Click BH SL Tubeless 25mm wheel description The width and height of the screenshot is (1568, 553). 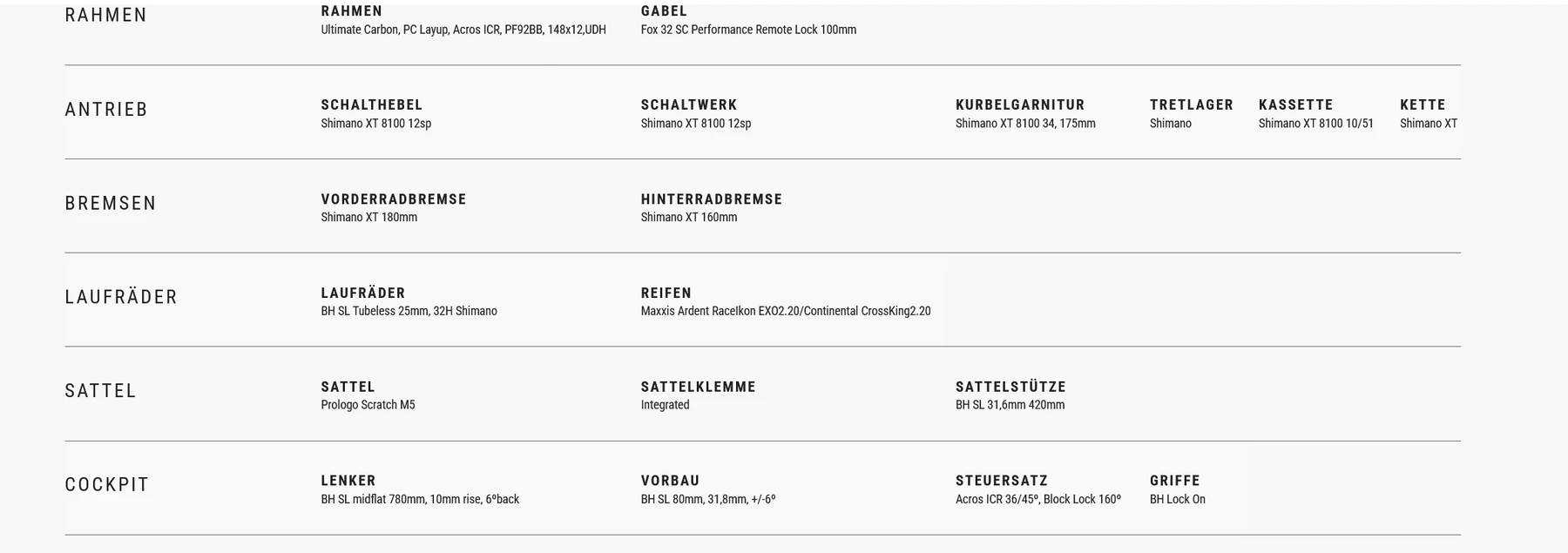(409, 312)
